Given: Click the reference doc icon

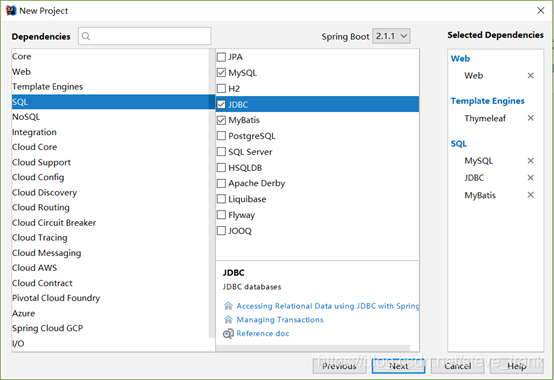Looking at the screenshot, I should pyautogui.click(x=228, y=333).
